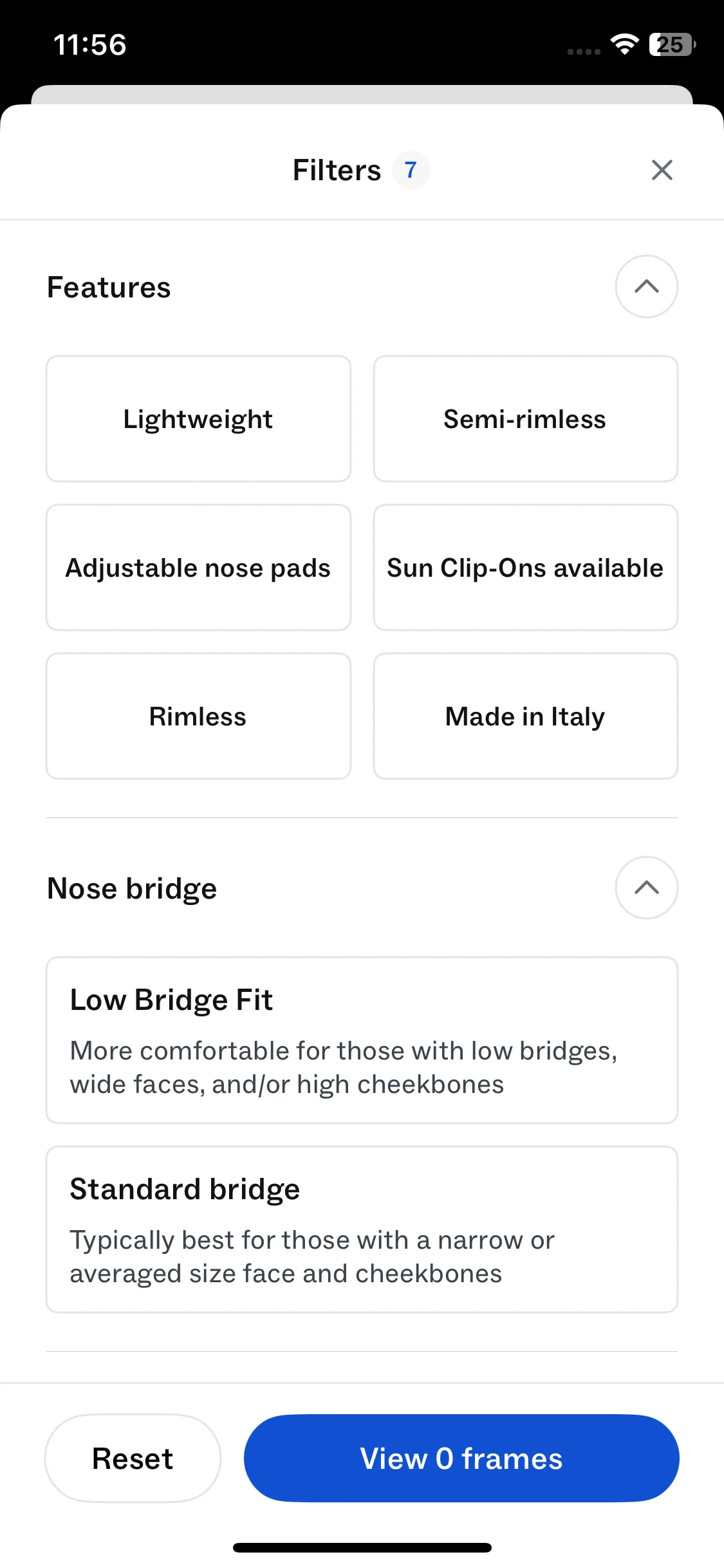Pick the Standard bridge option

(x=362, y=1229)
